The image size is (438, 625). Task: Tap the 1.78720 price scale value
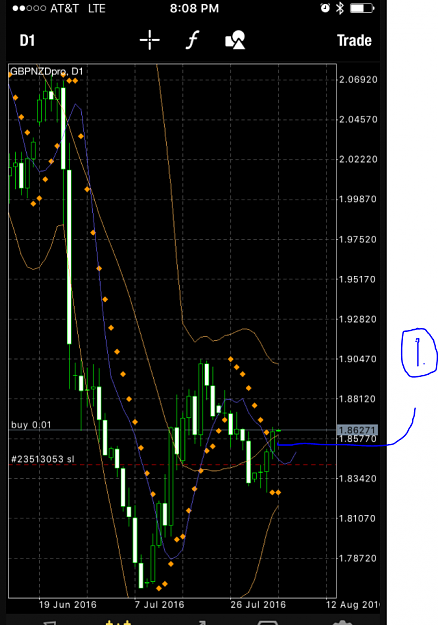click(x=358, y=558)
